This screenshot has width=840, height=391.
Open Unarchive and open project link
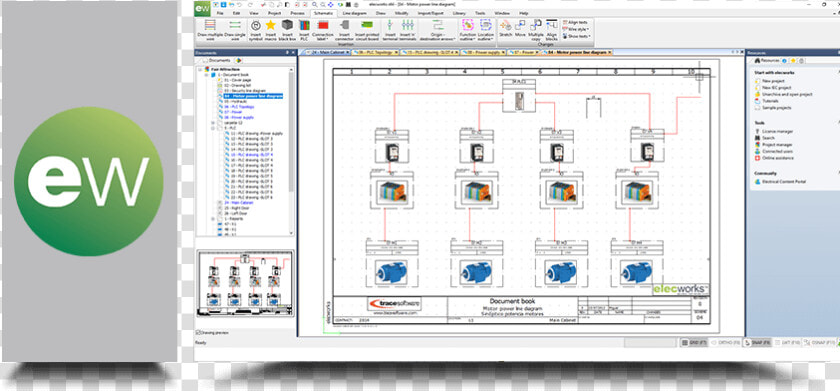pos(788,94)
